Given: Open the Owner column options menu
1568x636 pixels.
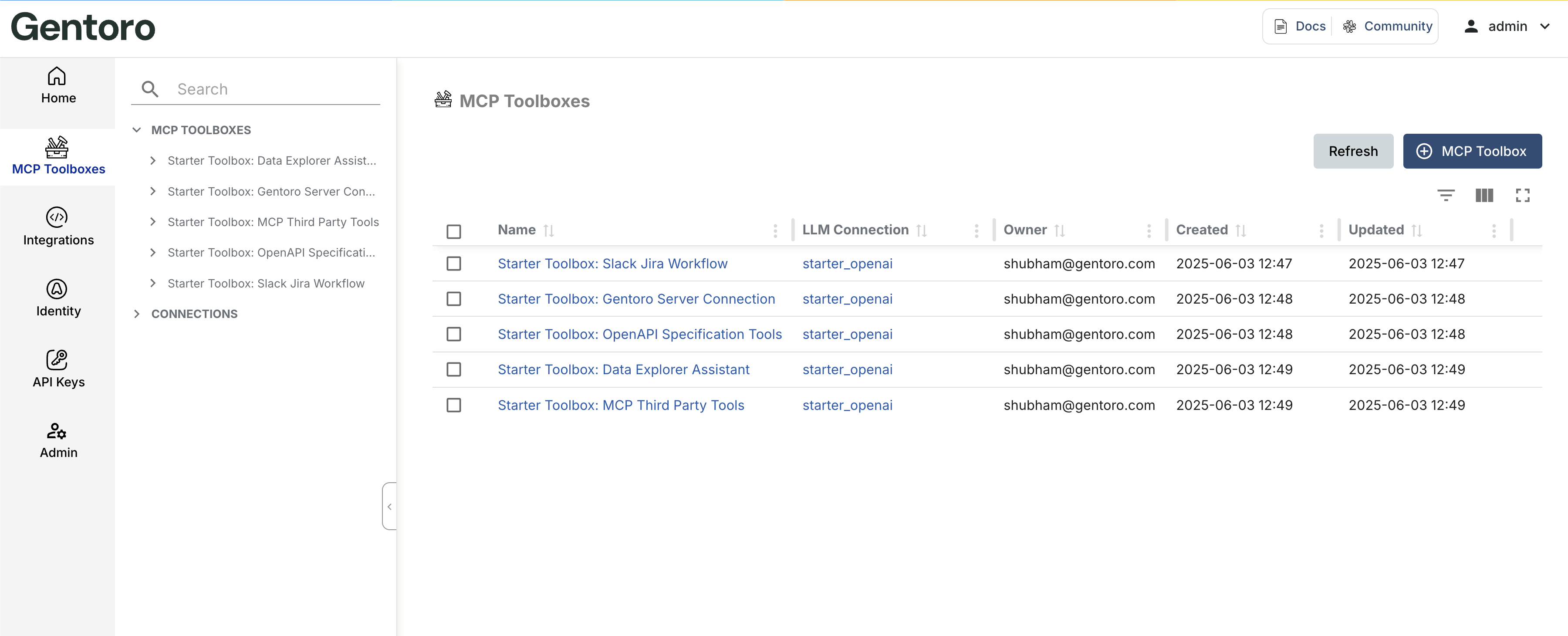Looking at the screenshot, I should [1149, 231].
